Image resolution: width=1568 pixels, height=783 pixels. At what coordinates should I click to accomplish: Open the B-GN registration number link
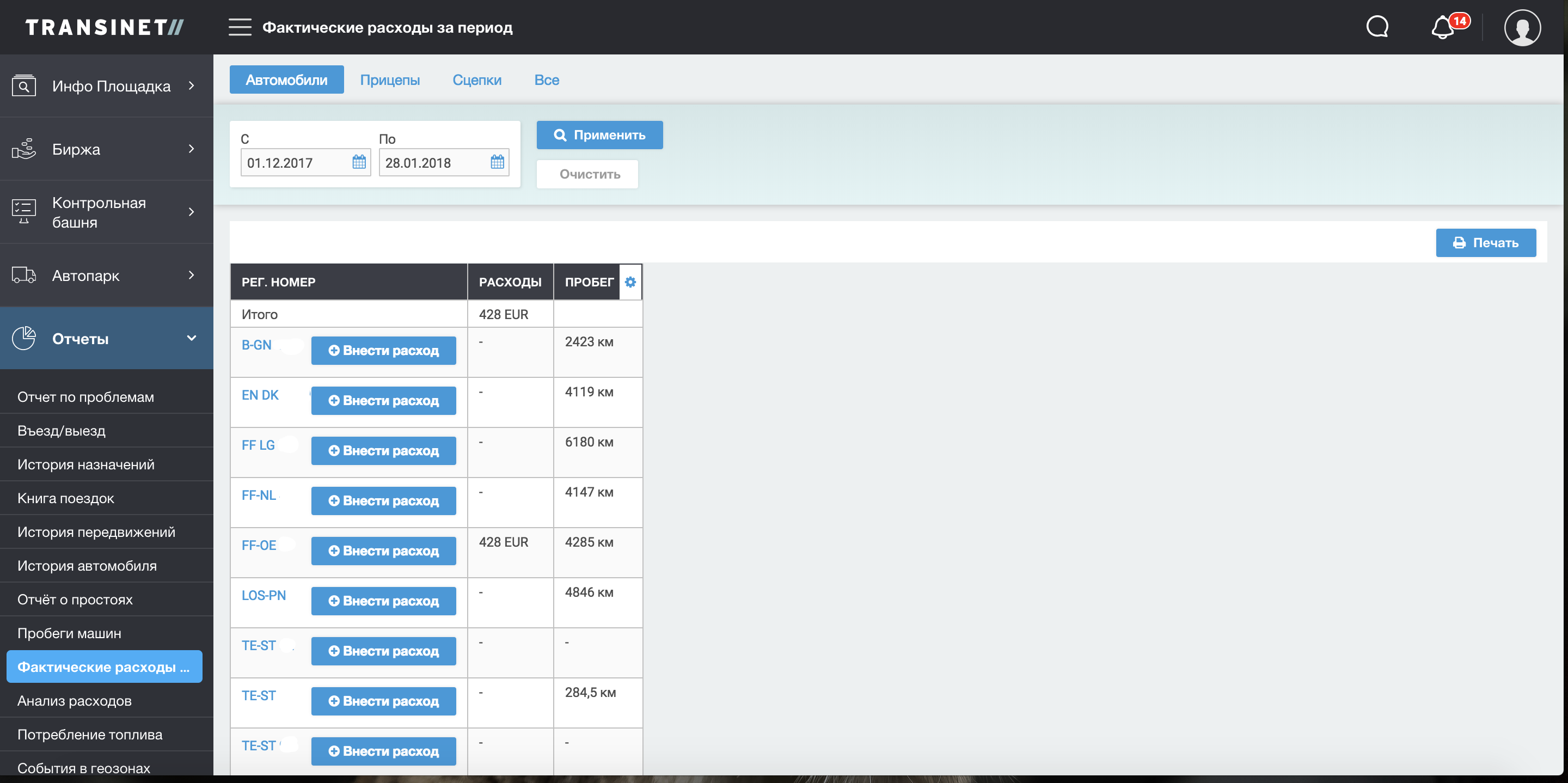pyautogui.click(x=256, y=345)
